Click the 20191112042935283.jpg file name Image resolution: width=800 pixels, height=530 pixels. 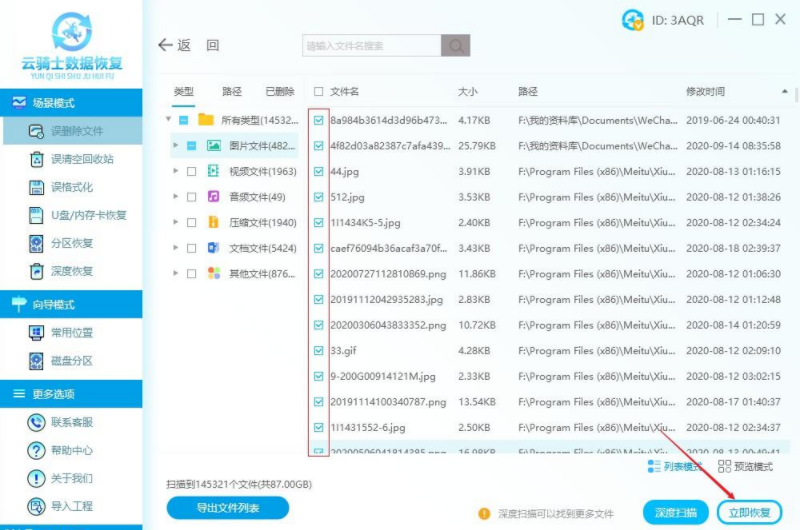(386, 299)
